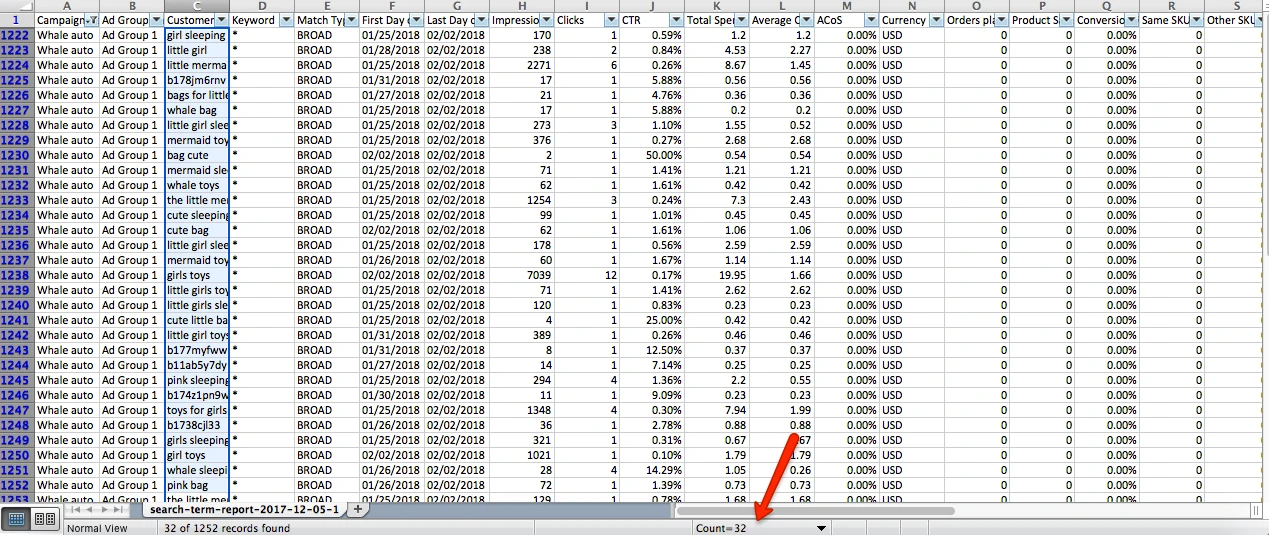Open status bar Count=32 summary dropdown arrow
Screen dimensions: 1269x535
click(822, 527)
